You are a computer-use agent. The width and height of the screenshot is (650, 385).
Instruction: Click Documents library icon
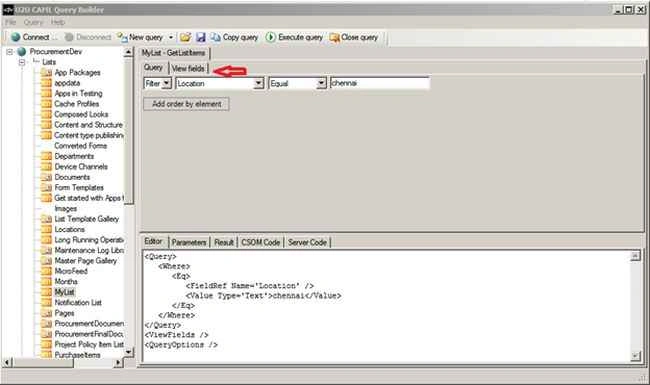[x=46, y=177]
